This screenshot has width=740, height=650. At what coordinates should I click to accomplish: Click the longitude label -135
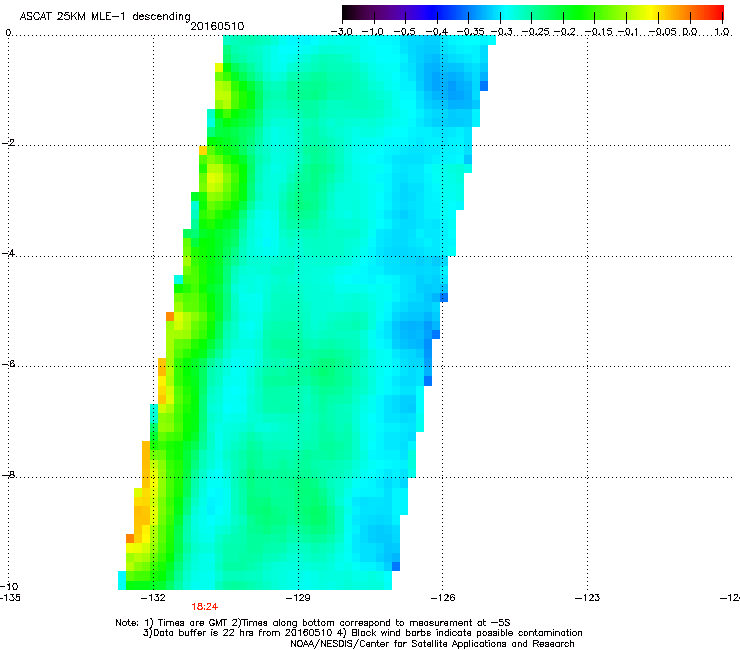(10, 598)
